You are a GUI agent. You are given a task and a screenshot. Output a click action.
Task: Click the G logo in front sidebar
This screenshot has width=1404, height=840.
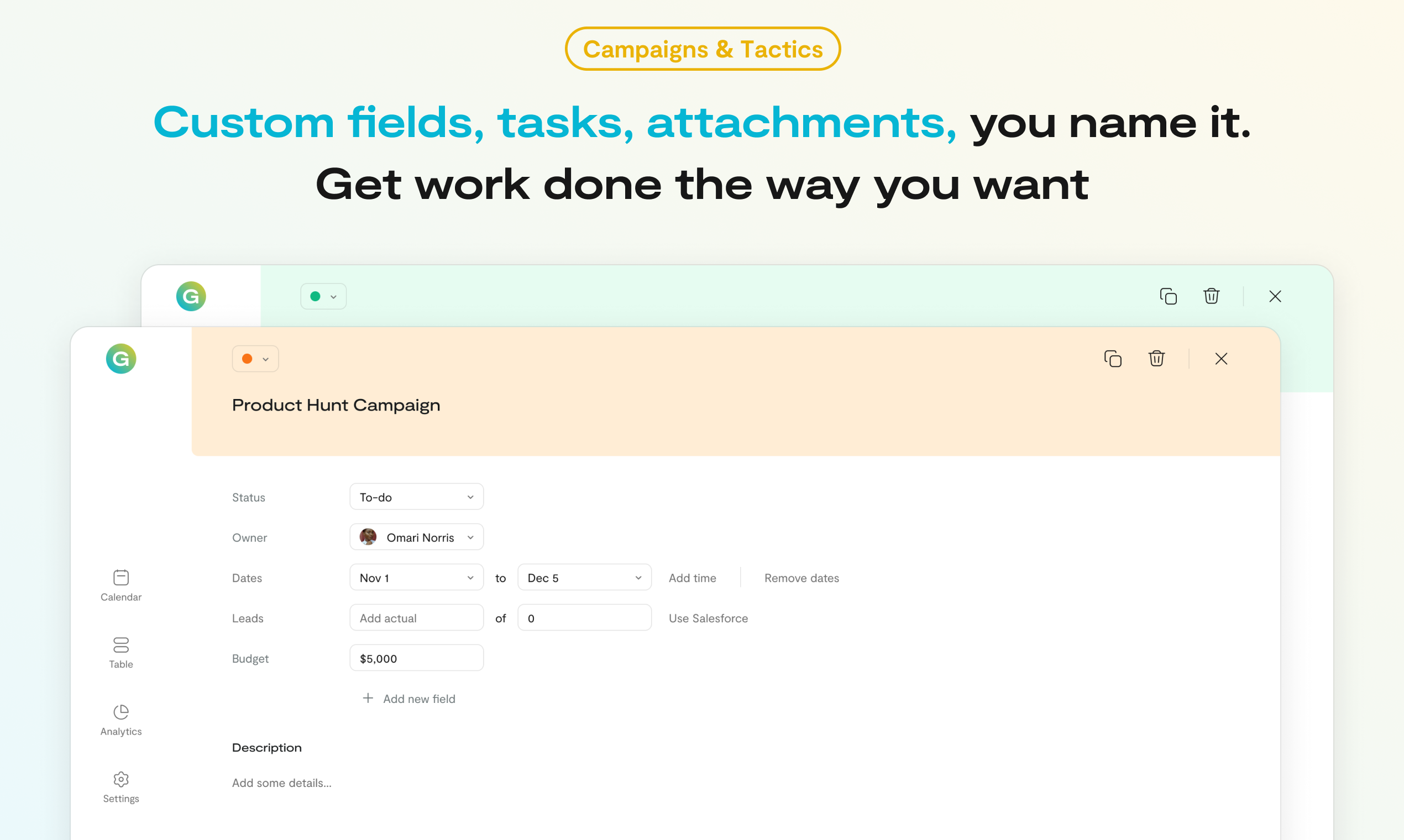click(x=121, y=359)
